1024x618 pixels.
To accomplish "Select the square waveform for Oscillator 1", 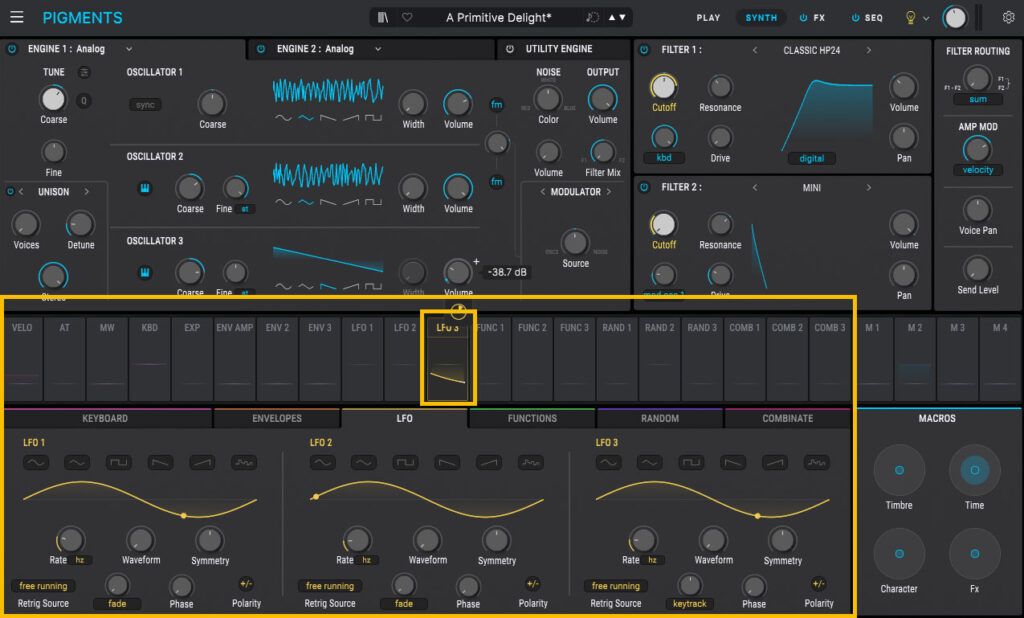I will (x=374, y=118).
